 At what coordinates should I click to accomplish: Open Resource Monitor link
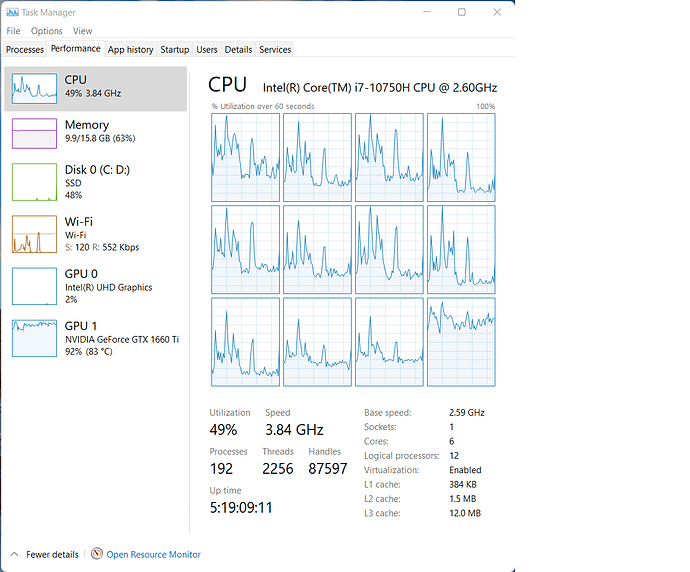(154, 554)
